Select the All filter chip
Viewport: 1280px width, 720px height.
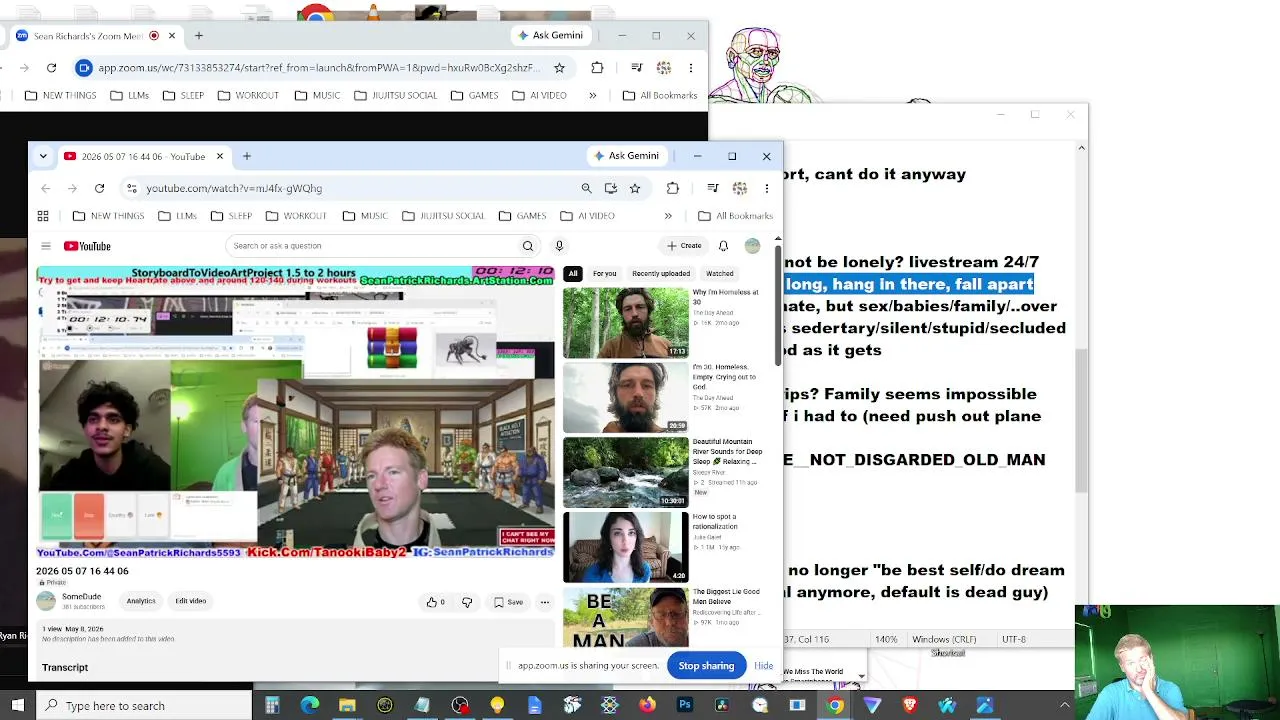pyautogui.click(x=573, y=274)
